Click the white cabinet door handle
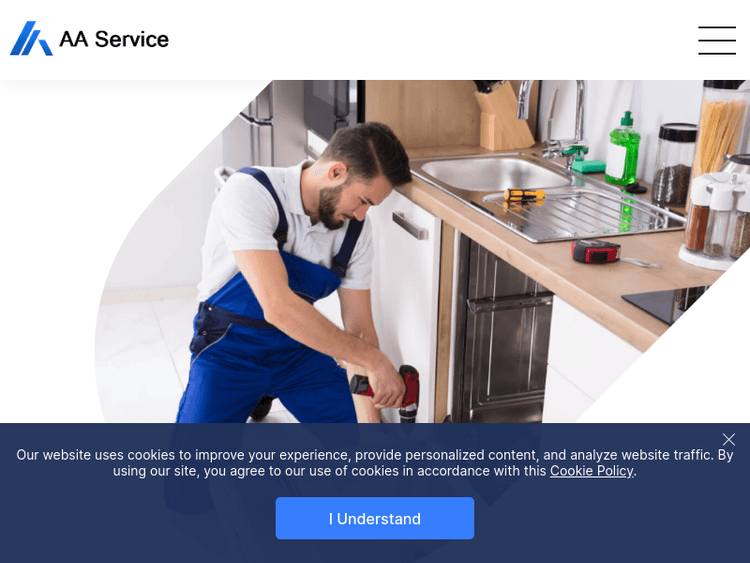The height and width of the screenshot is (563, 750). click(x=409, y=225)
